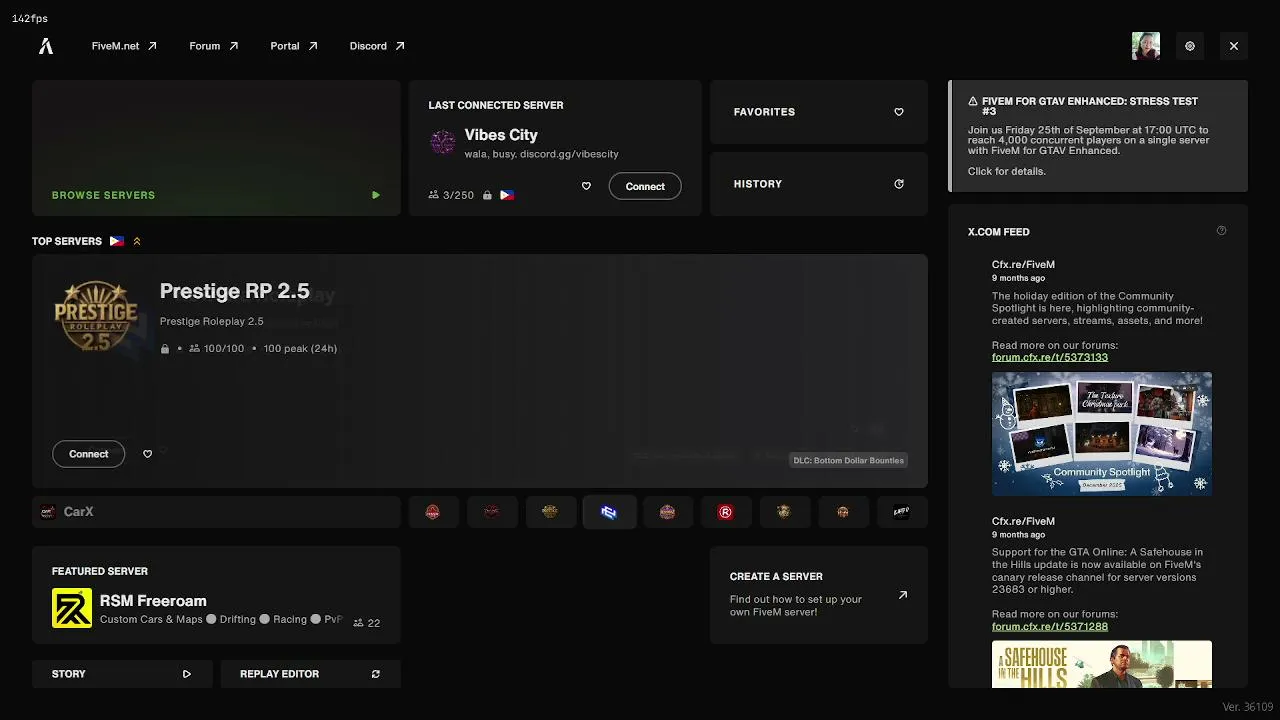The height and width of the screenshot is (720, 1280).
Task: Click the FiveM logo icon
Action: point(46,46)
